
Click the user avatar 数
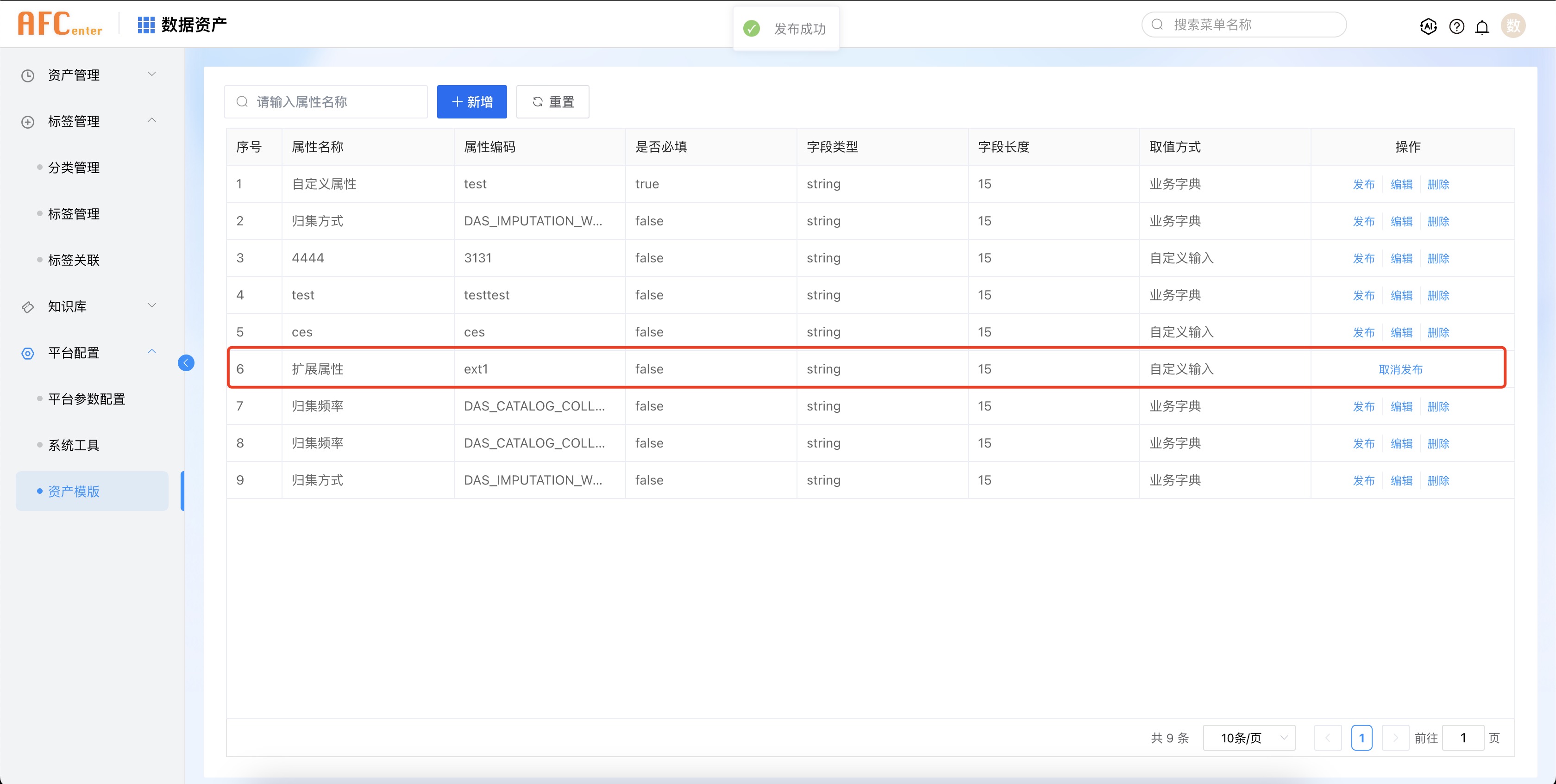click(1513, 25)
